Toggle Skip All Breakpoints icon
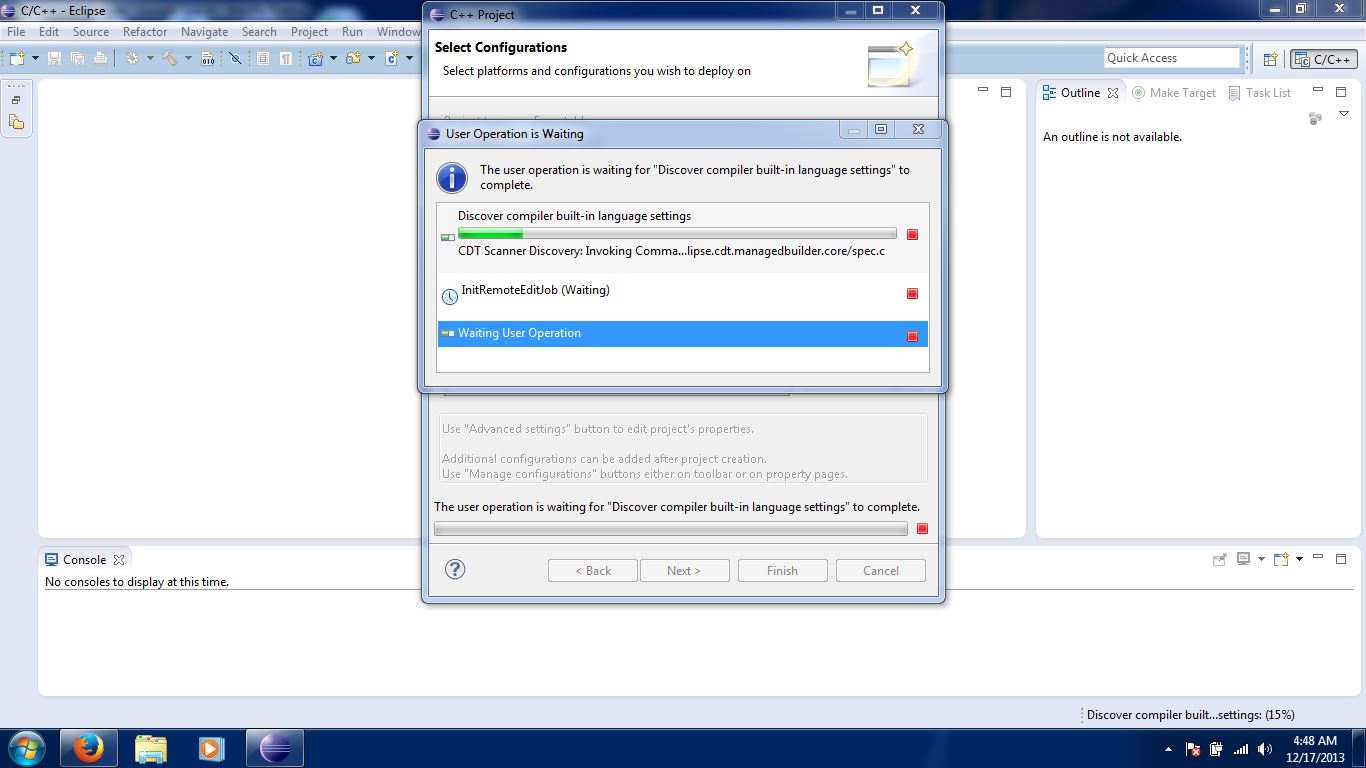 [x=236, y=58]
